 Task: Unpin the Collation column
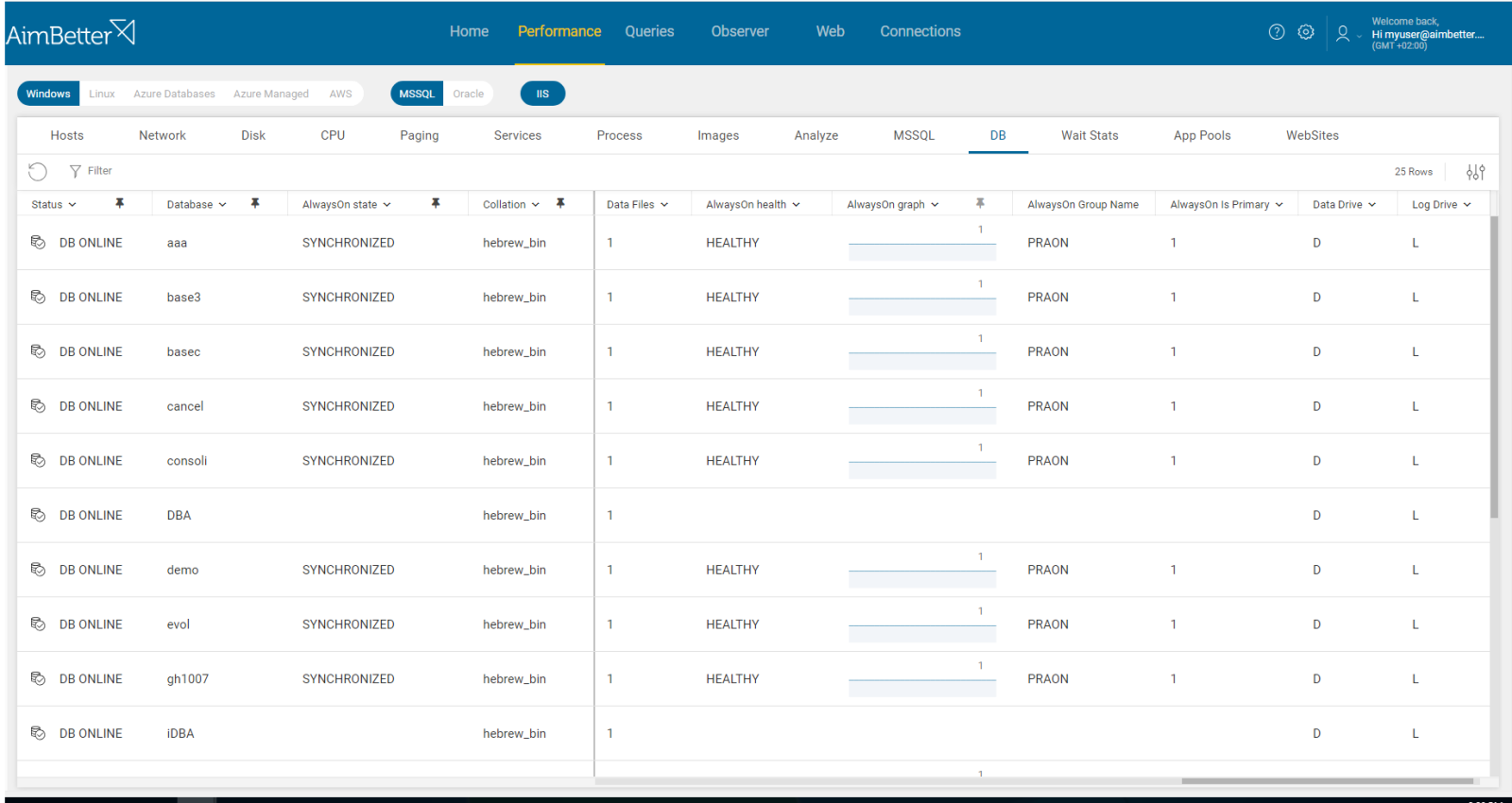click(560, 203)
